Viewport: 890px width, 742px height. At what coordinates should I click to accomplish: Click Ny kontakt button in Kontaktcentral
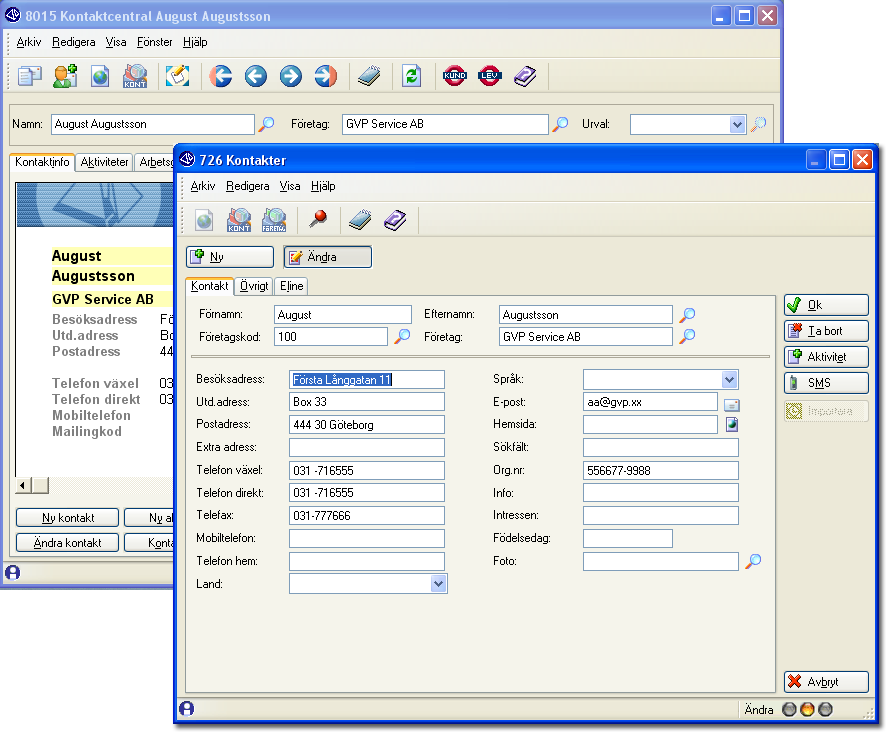tap(68, 518)
